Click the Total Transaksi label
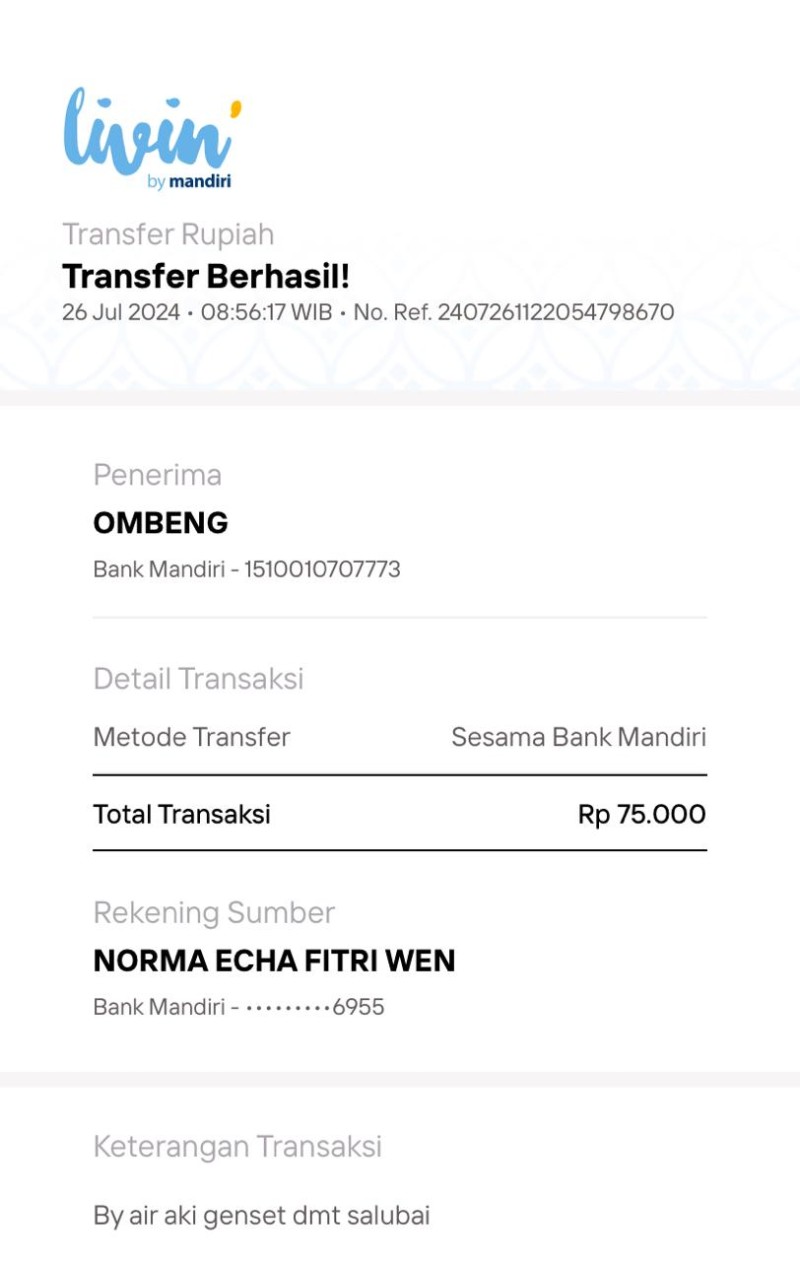 (x=182, y=814)
